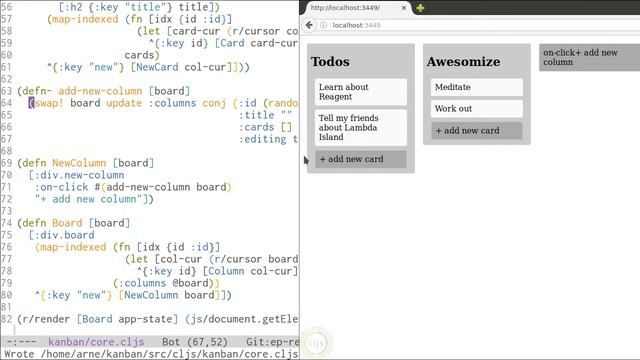
Task: Click the :cards [] line in editor
Action: (265, 127)
